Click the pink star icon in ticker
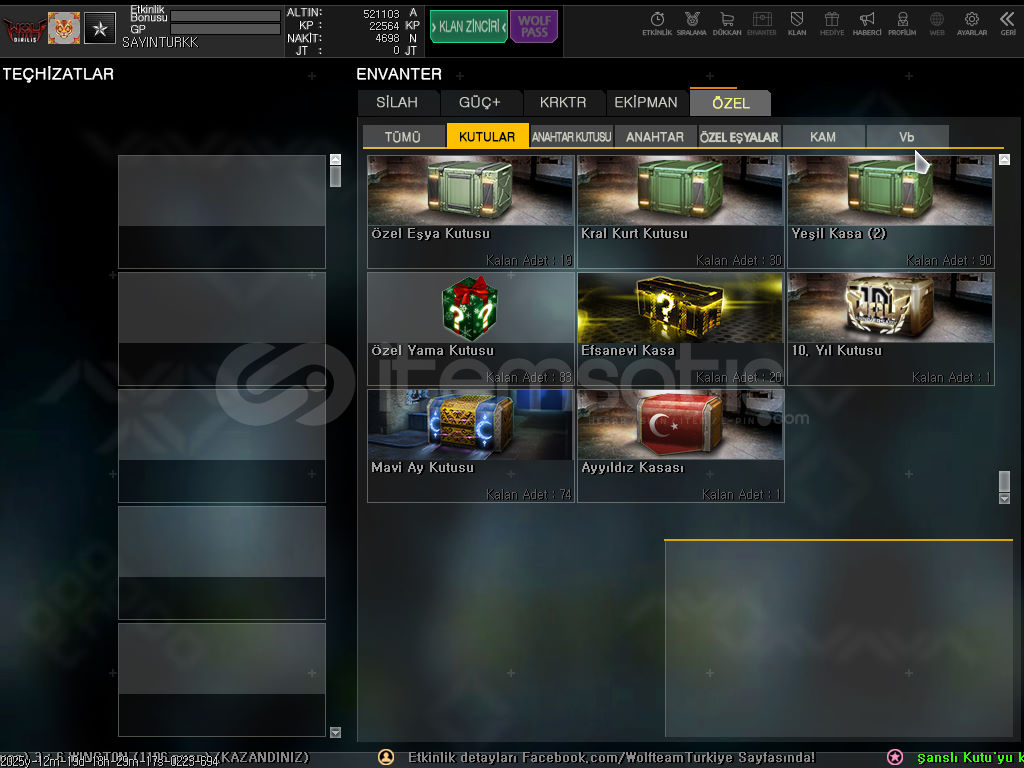This screenshot has height=768, width=1024. 895,757
